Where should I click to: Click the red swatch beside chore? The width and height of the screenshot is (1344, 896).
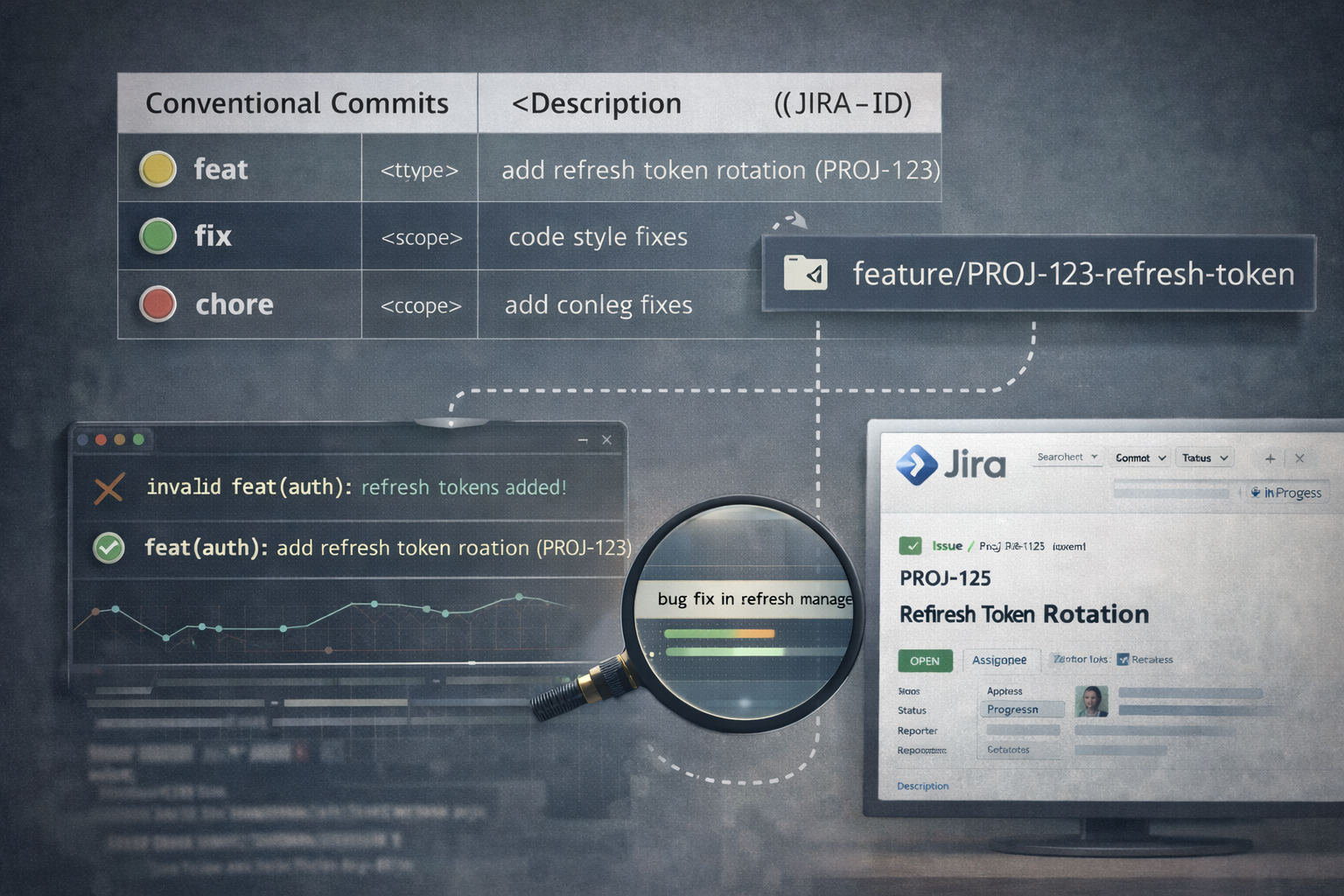coord(158,304)
